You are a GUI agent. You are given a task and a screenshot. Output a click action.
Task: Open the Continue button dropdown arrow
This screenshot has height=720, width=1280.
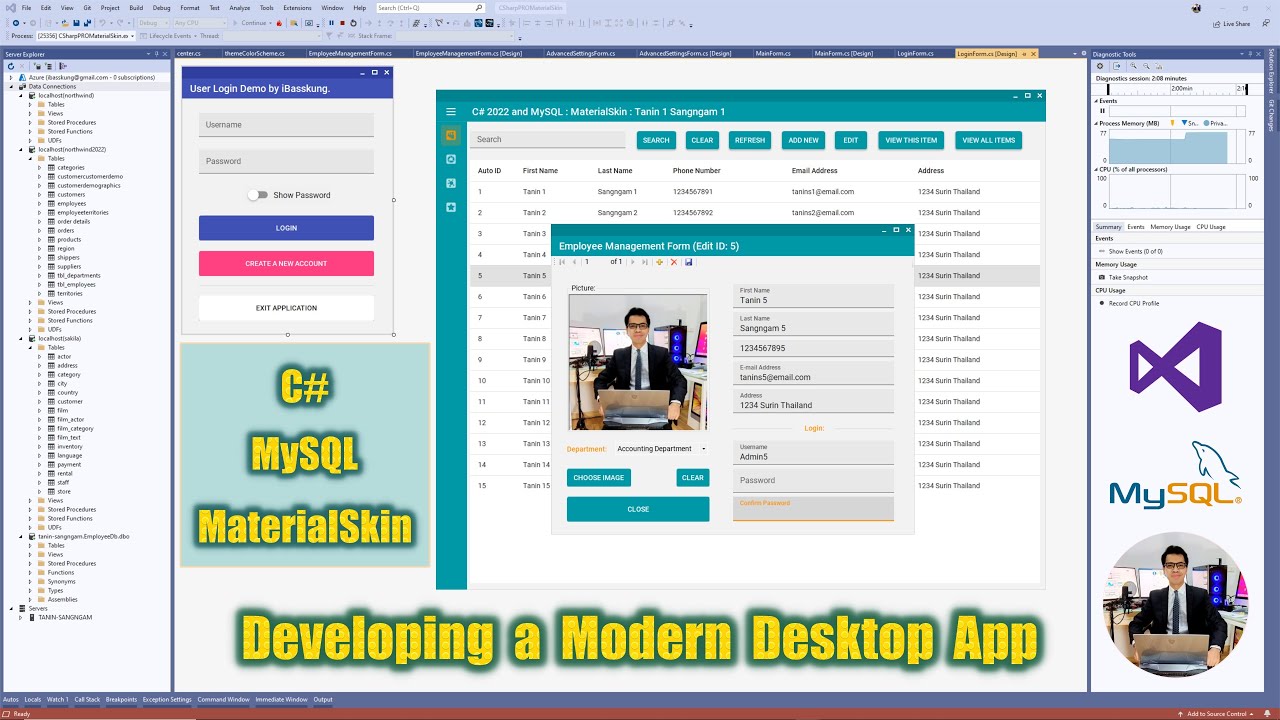(273, 22)
